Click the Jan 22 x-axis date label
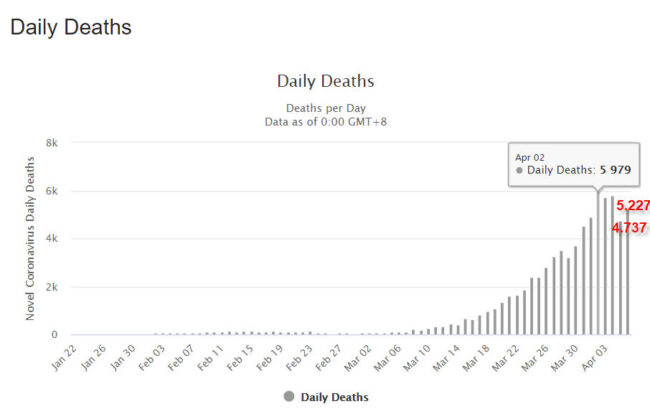The width and height of the screenshot is (650, 419). click(62, 354)
